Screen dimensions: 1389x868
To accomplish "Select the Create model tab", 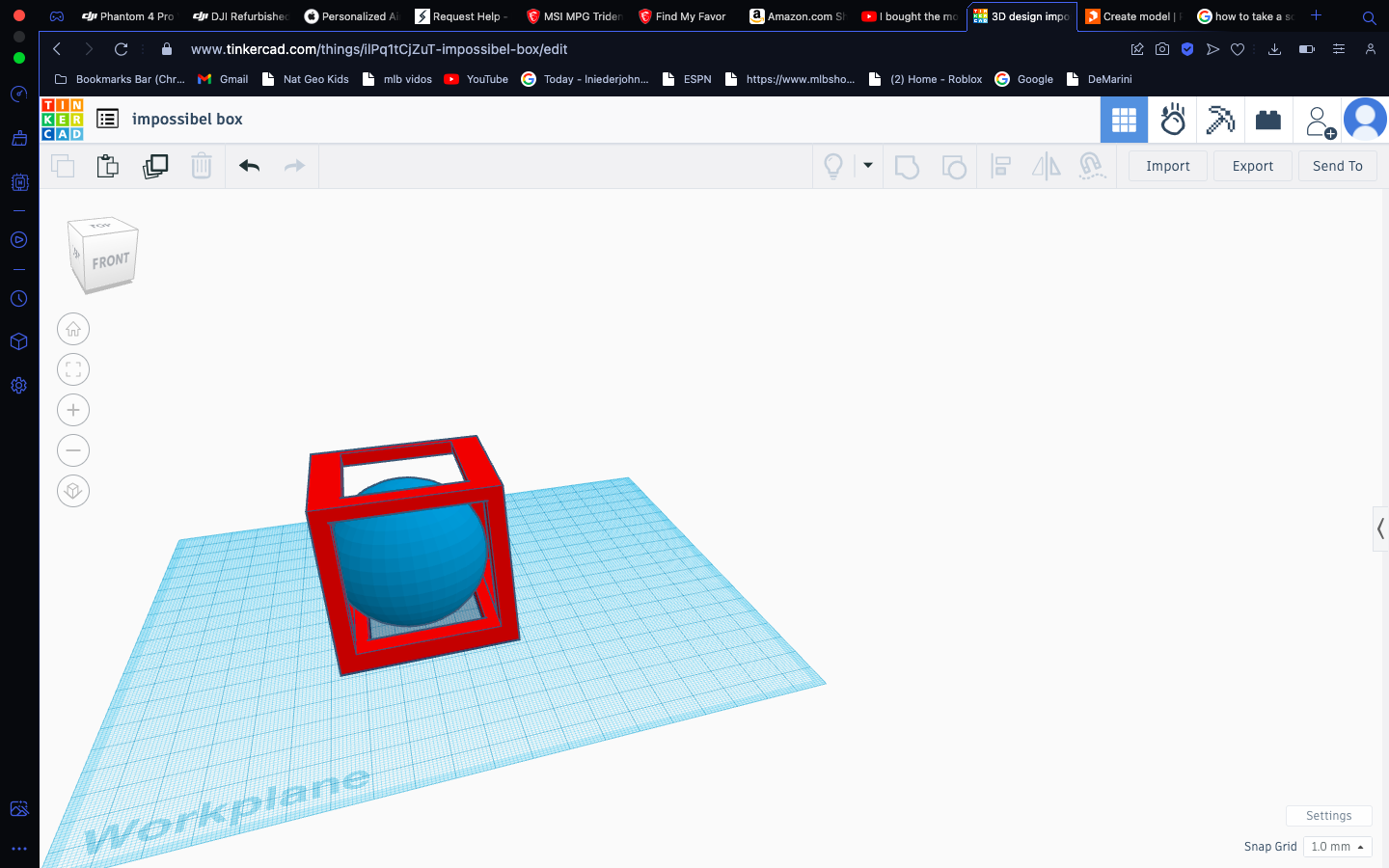I will [1132, 16].
